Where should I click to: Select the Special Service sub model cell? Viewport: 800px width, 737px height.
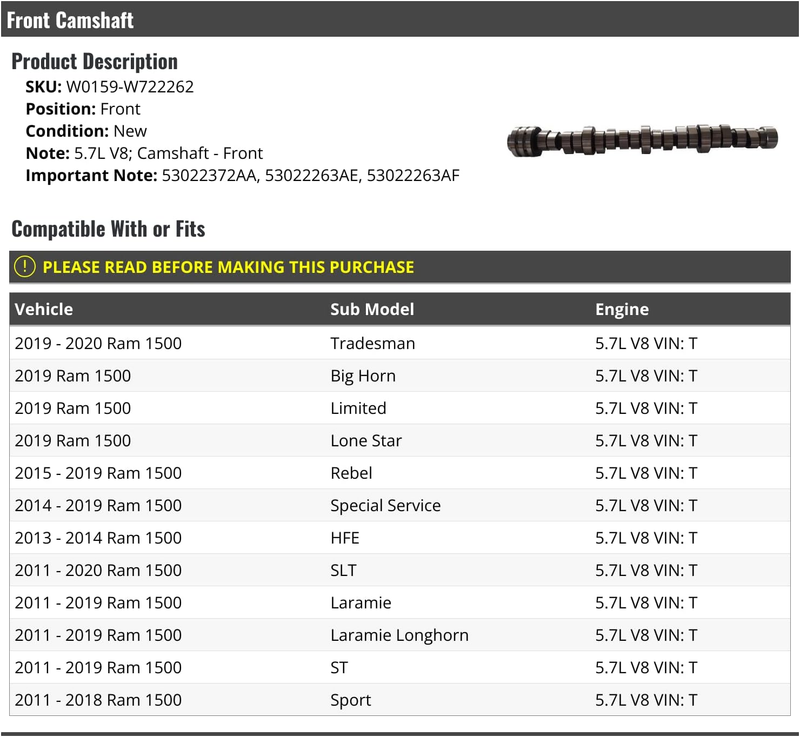click(385, 505)
